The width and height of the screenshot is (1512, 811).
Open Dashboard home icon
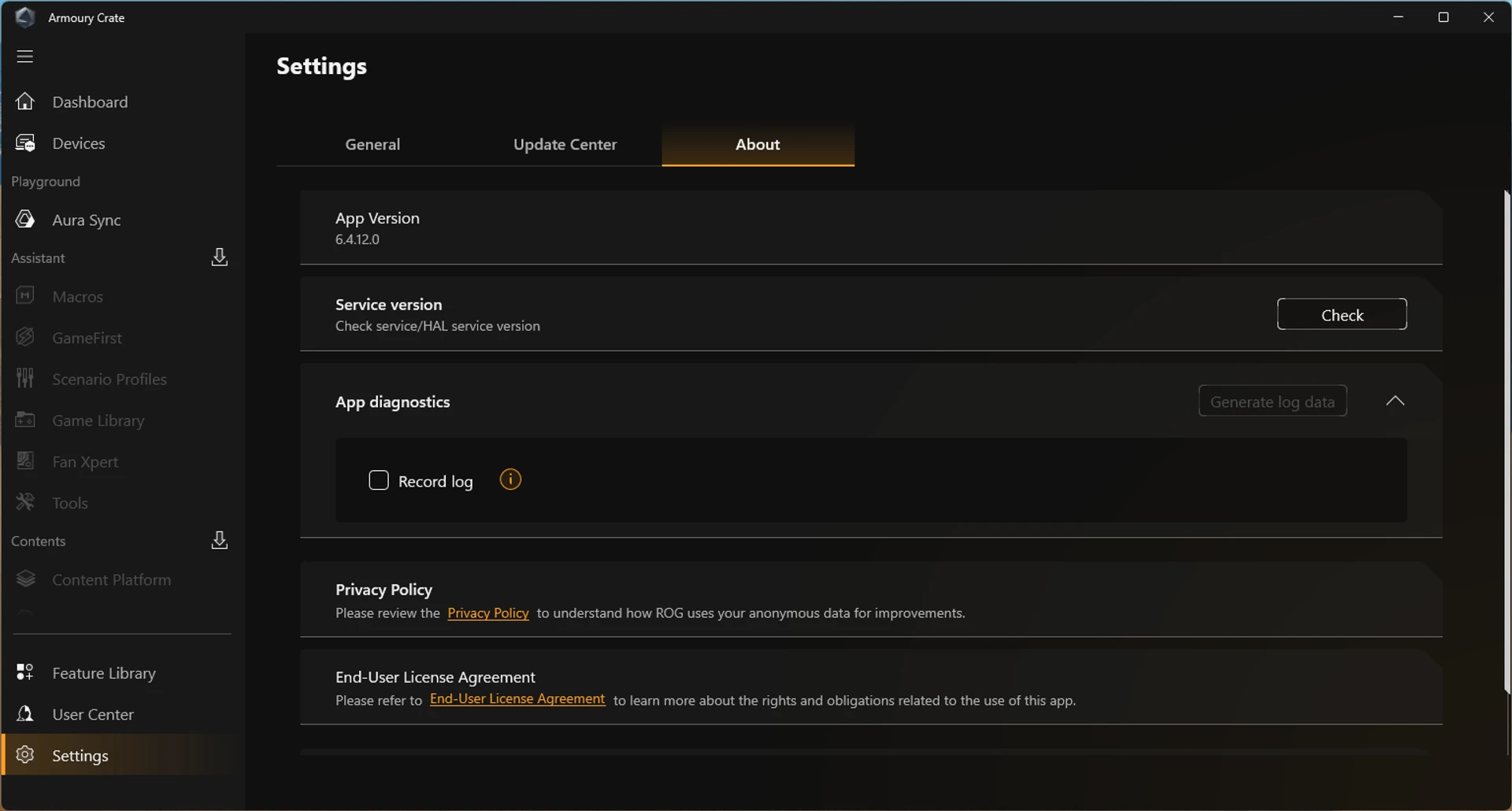(25, 102)
